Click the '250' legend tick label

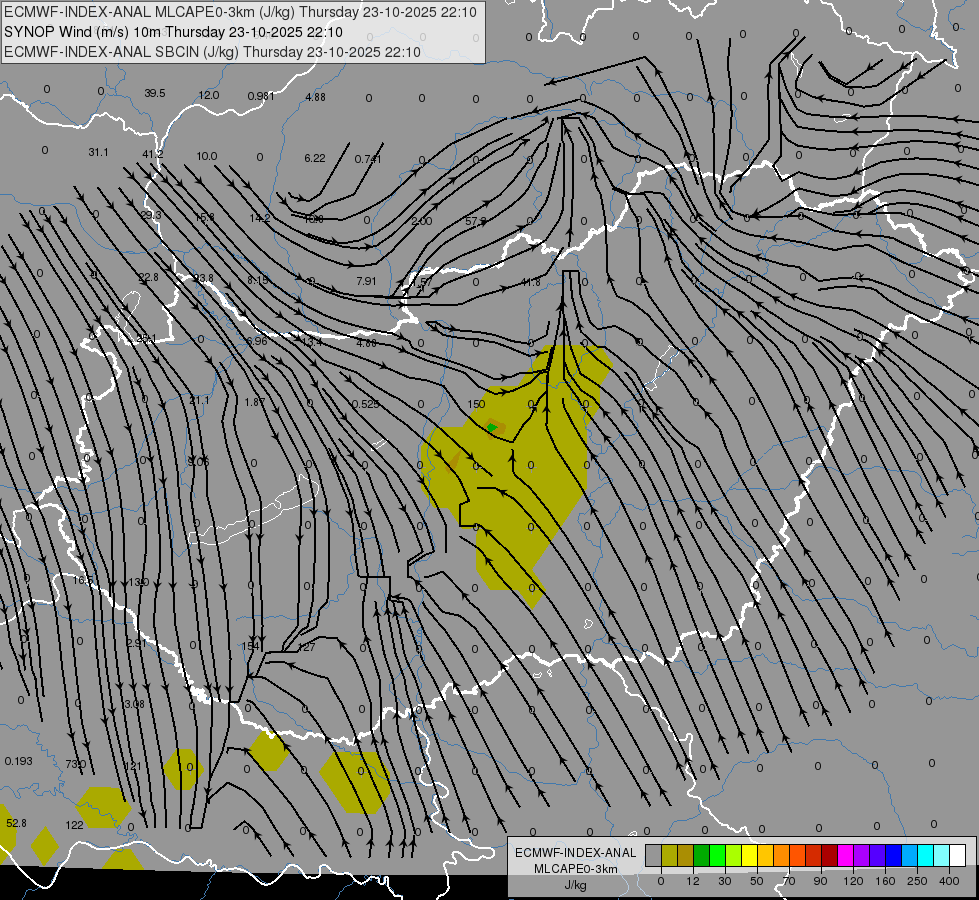point(917,881)
